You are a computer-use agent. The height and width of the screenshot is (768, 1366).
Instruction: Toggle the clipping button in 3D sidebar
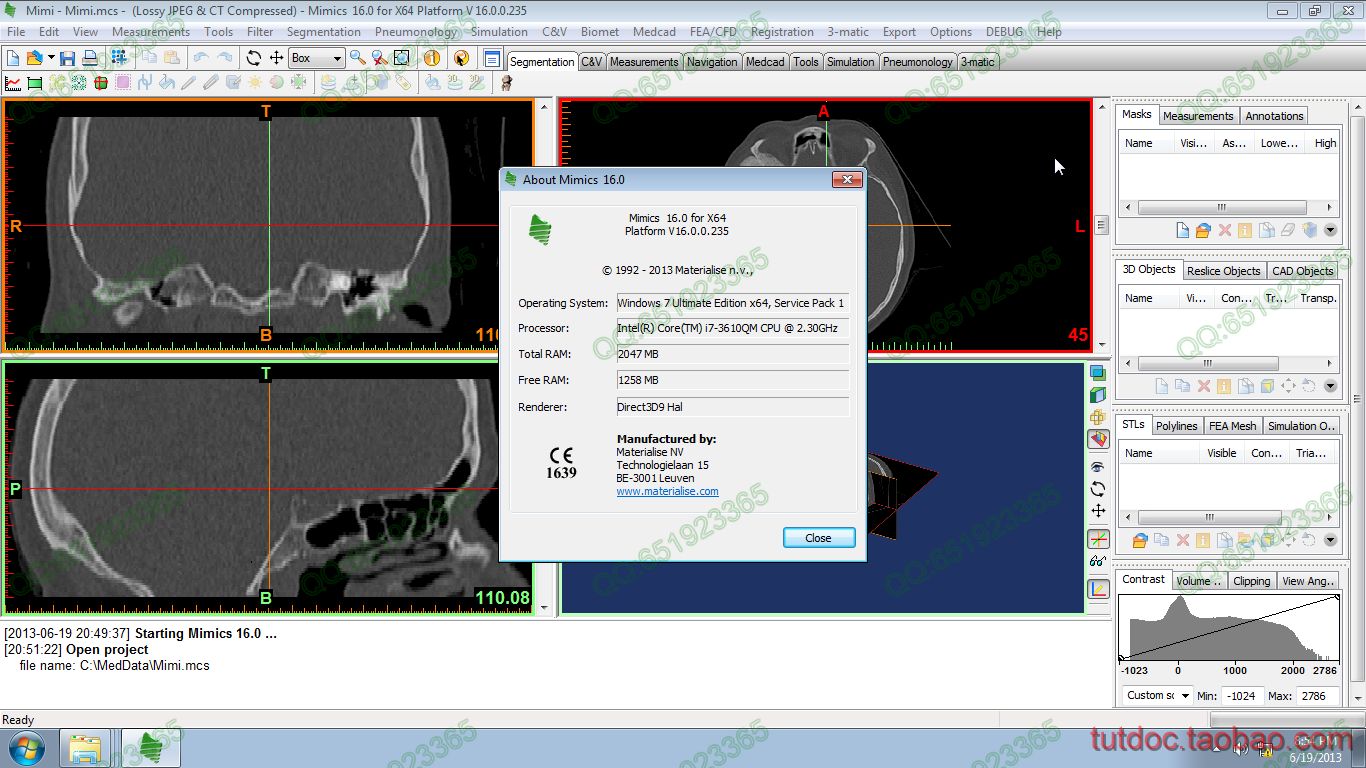[1098, 439]
